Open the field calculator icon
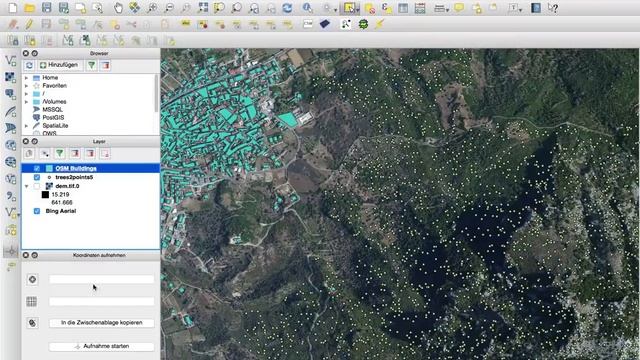Image resolution: width=640 pixels, height=360 pixels. point(420,8)
